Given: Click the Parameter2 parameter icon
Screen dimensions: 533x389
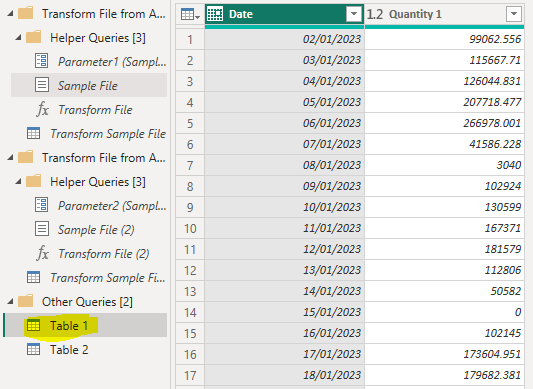Looking at the screenshot, I should (41, 205).
